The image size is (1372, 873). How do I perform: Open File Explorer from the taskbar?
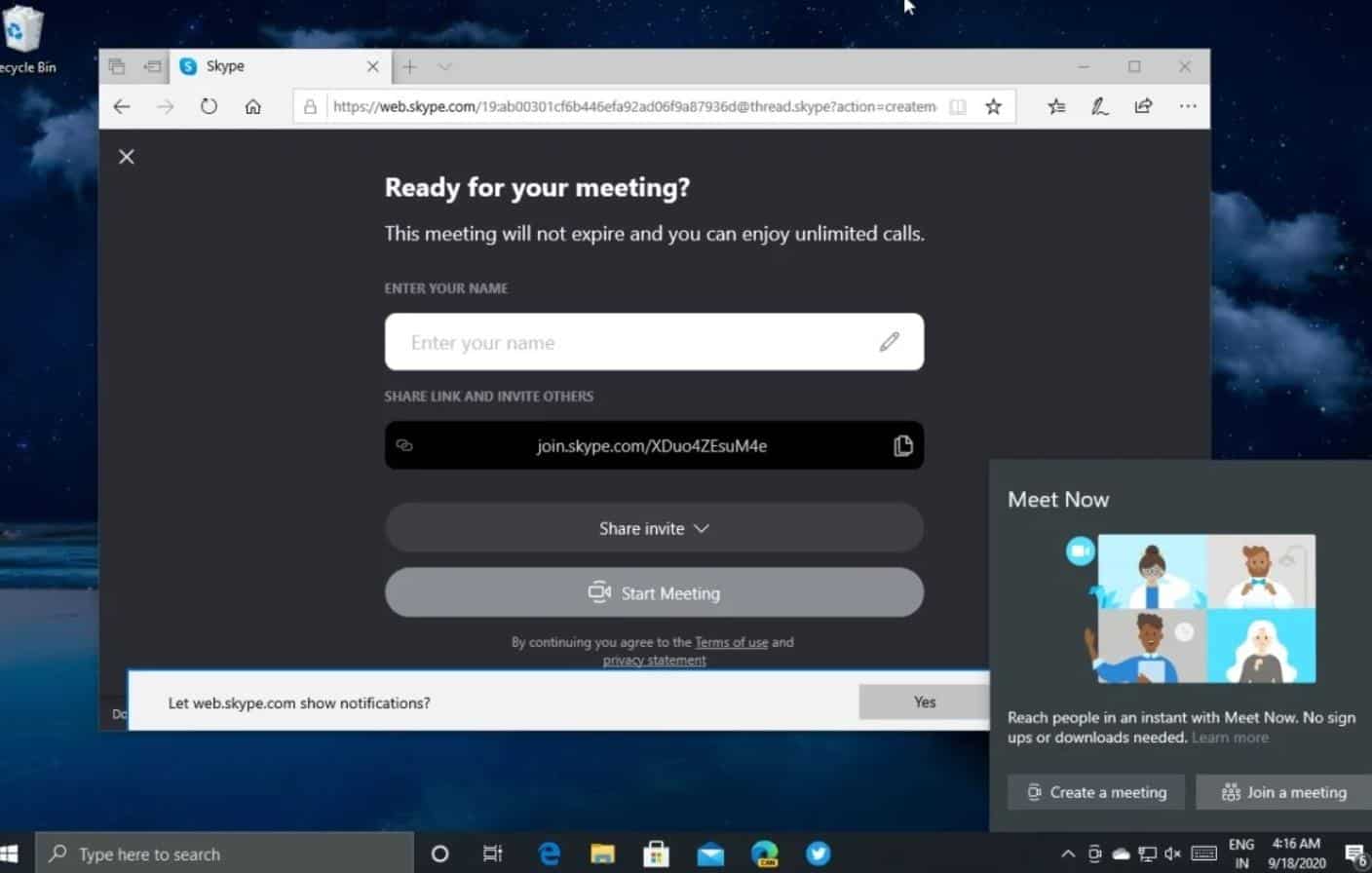pyautogui.click(x=602, y=854)
